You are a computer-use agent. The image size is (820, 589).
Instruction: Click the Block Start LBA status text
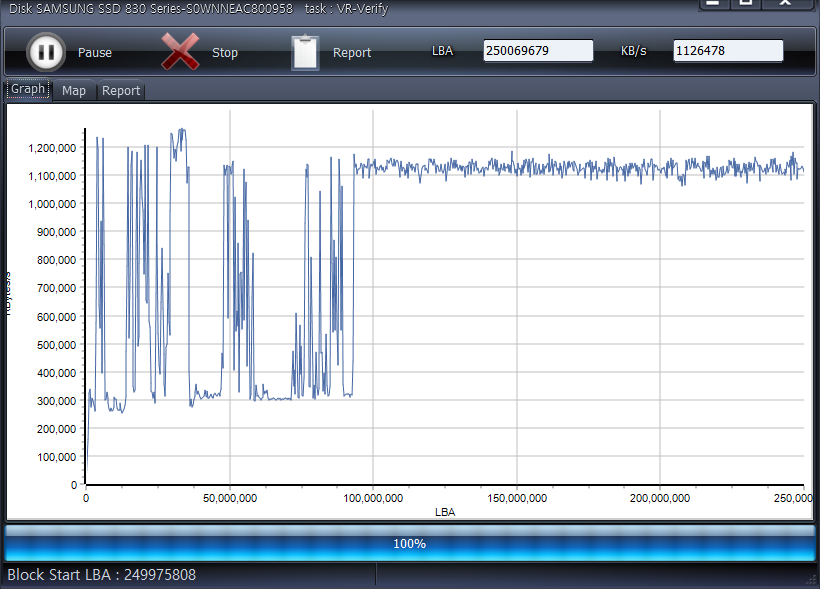click(102, 575)
